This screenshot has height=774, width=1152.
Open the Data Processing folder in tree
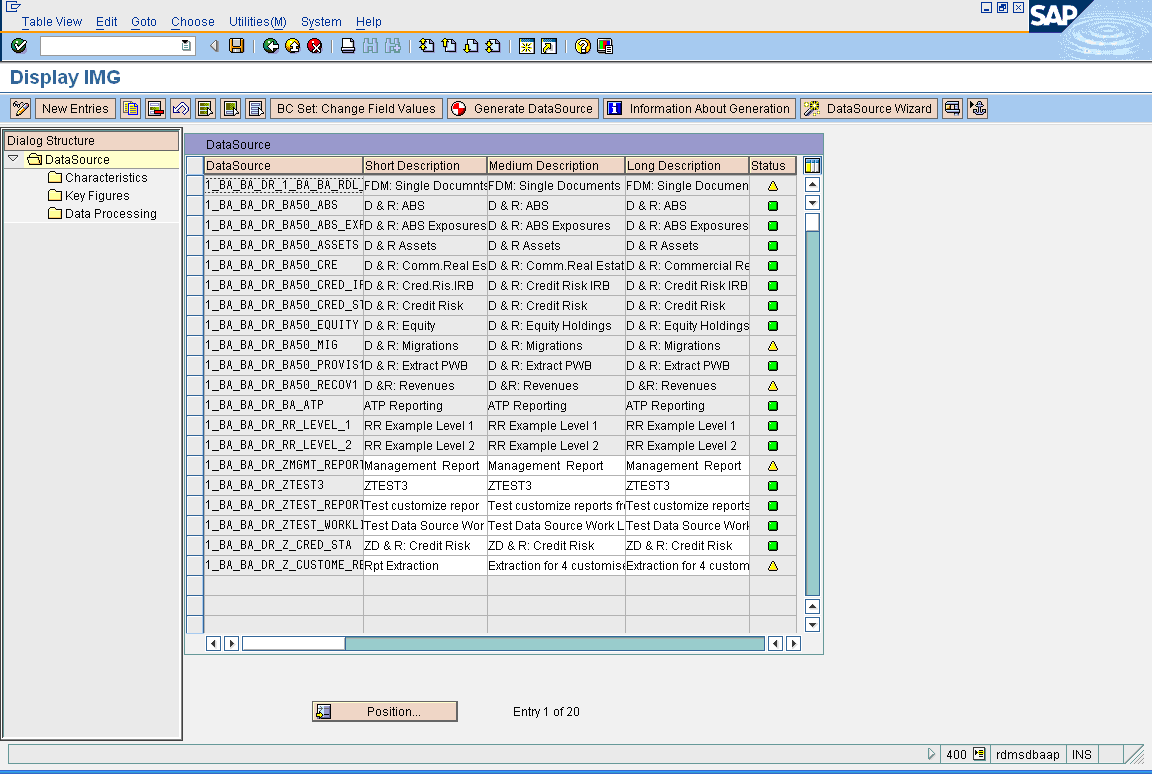click(103, 214)
